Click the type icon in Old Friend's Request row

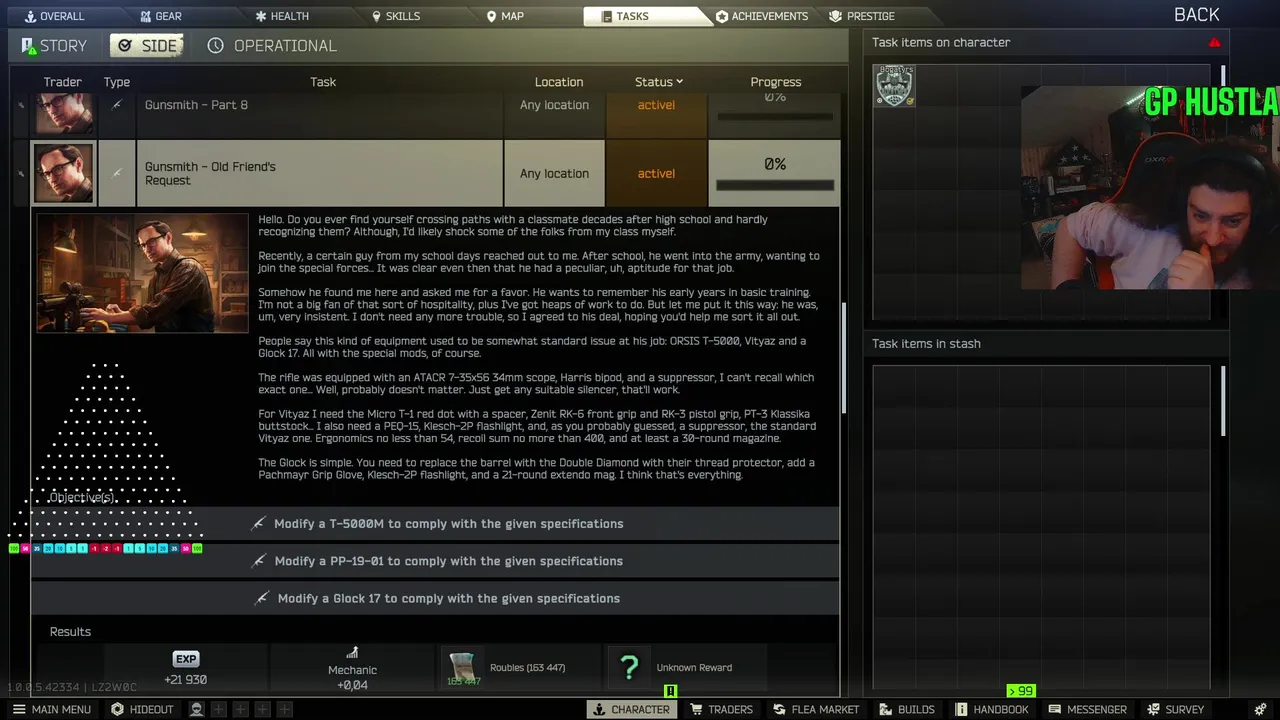117,173
